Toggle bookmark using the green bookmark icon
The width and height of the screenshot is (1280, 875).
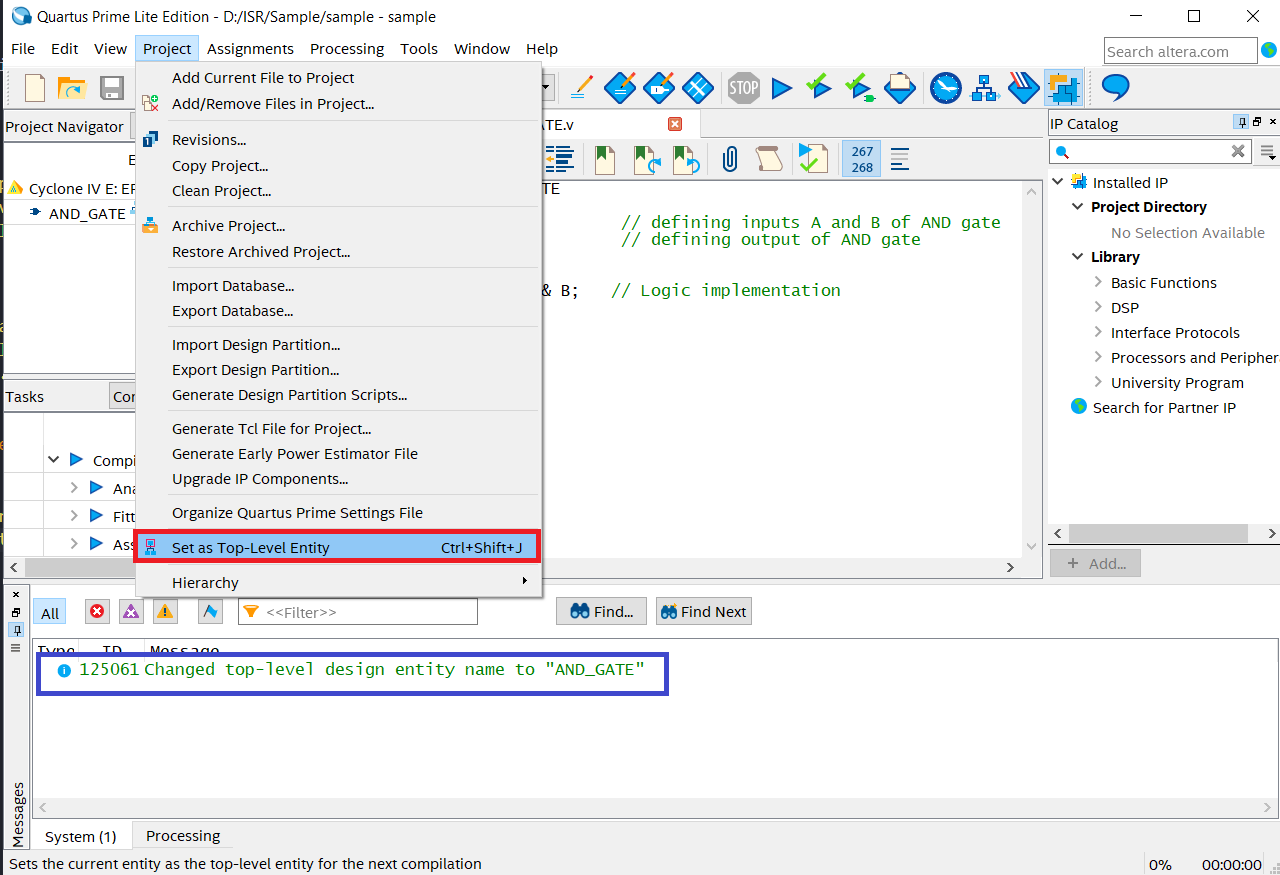[x=605, y=159]
